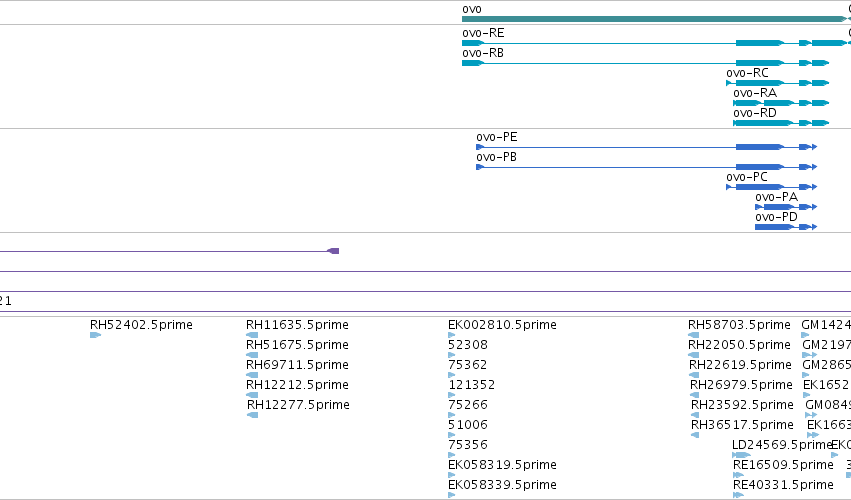Click the first exon of ovo-RB
Viewport: 851px width, 500px height.
[x=473, y=63]
